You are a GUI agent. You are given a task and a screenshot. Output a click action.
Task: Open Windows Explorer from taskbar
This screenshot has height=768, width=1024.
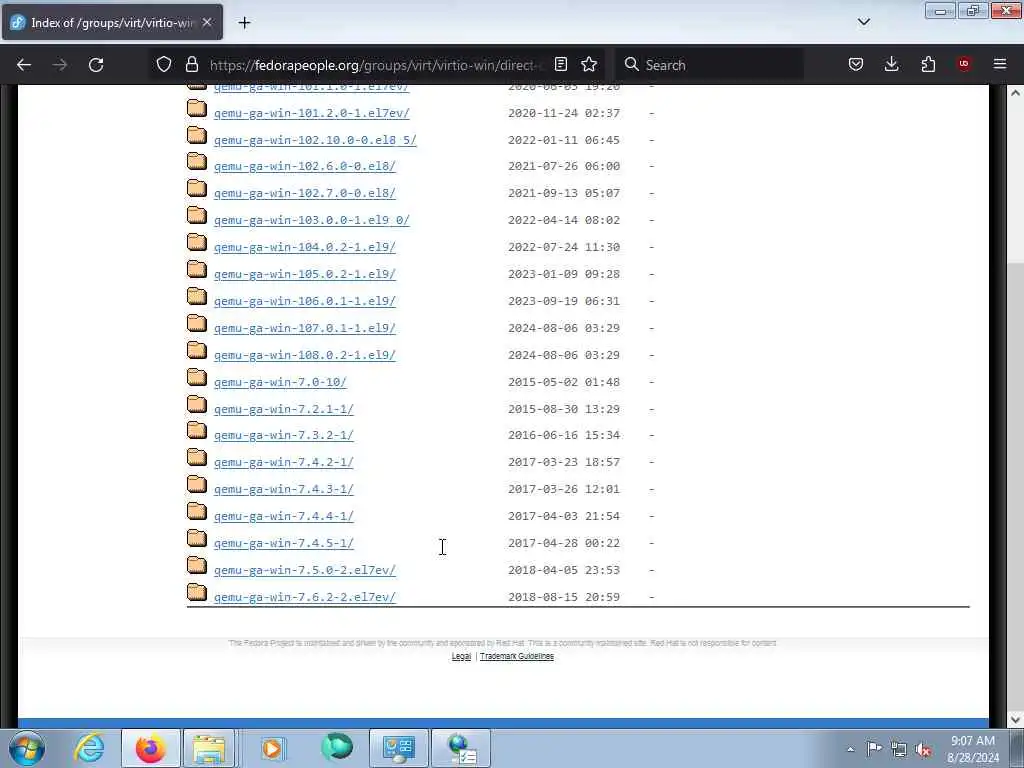pyautogui.click(x=209, y=748)
